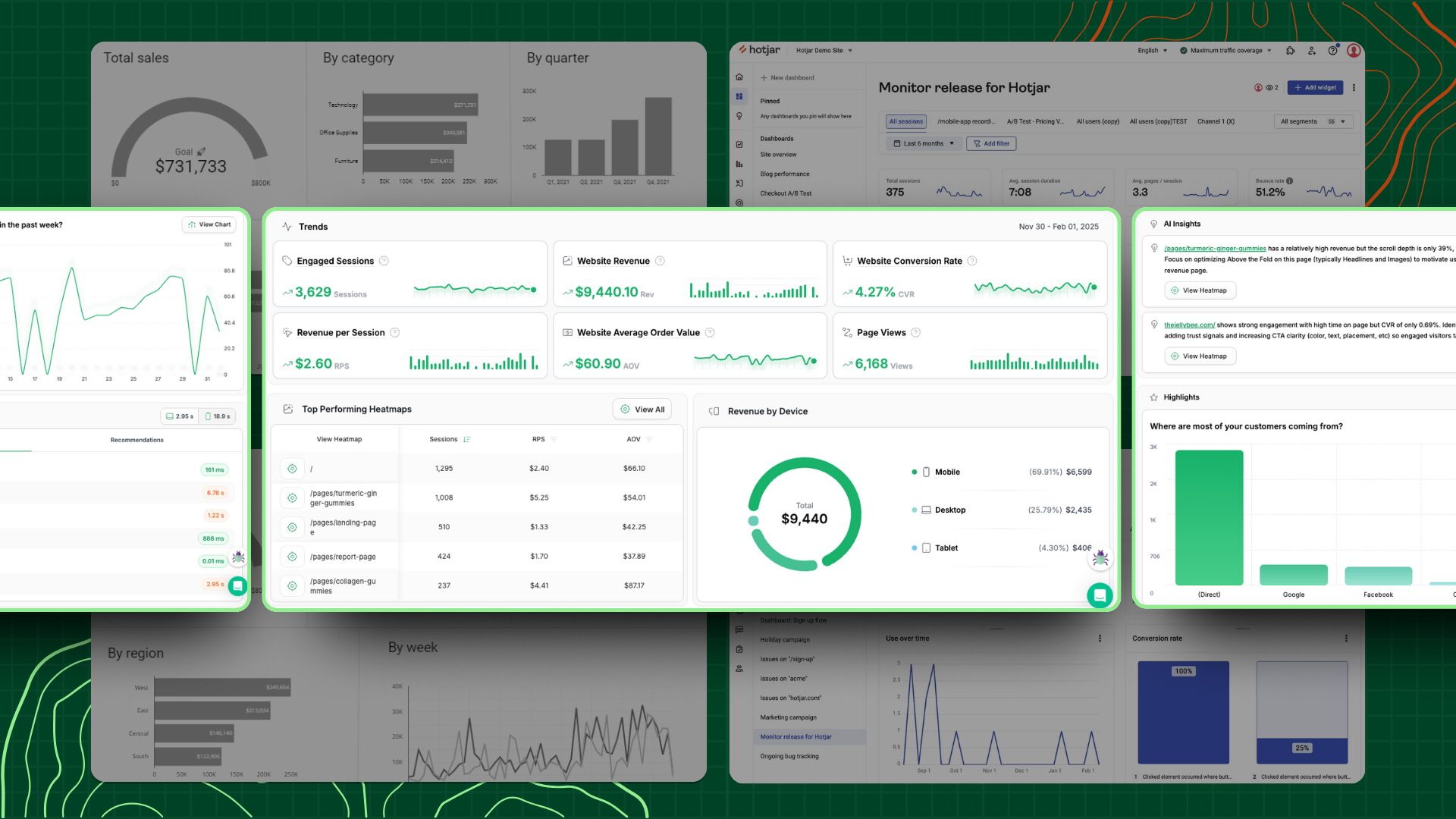The width and height of the screenshot is (1456, 819).
Task: Click the green Desktop color dot in the legend
Action: click(915, 510)
